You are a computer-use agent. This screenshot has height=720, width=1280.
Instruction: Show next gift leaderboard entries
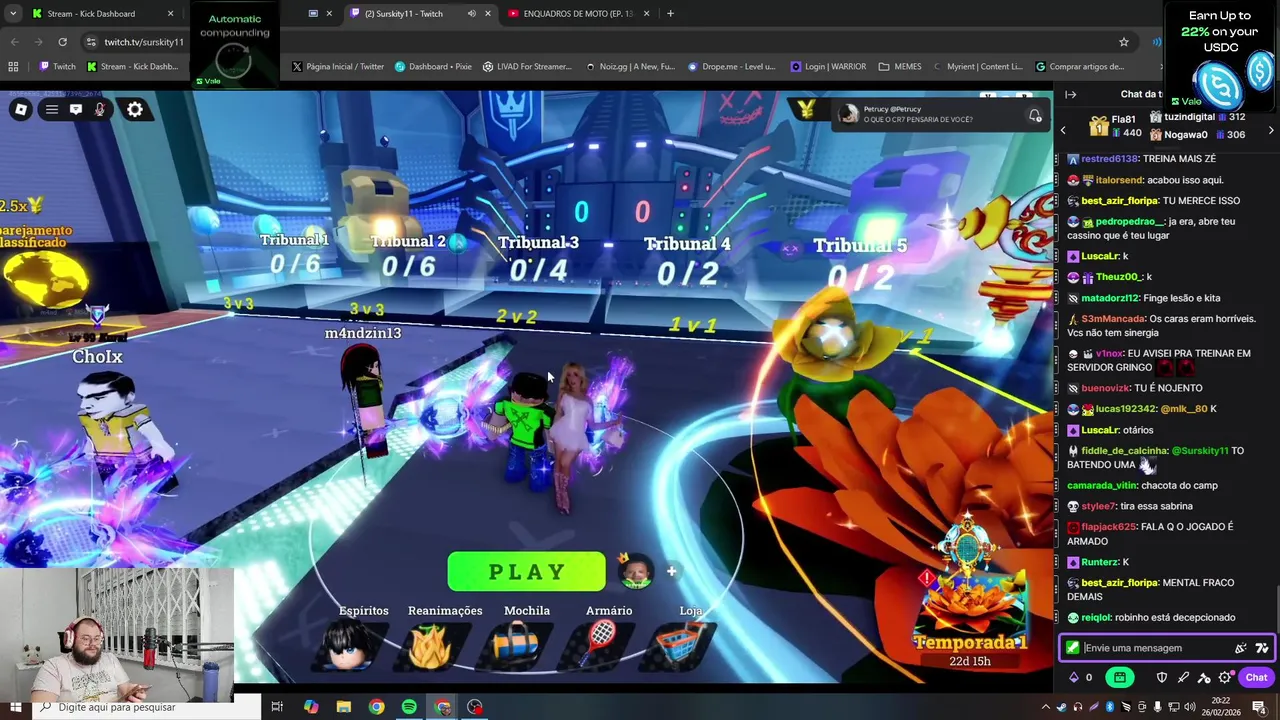[x=1271, y=131]
